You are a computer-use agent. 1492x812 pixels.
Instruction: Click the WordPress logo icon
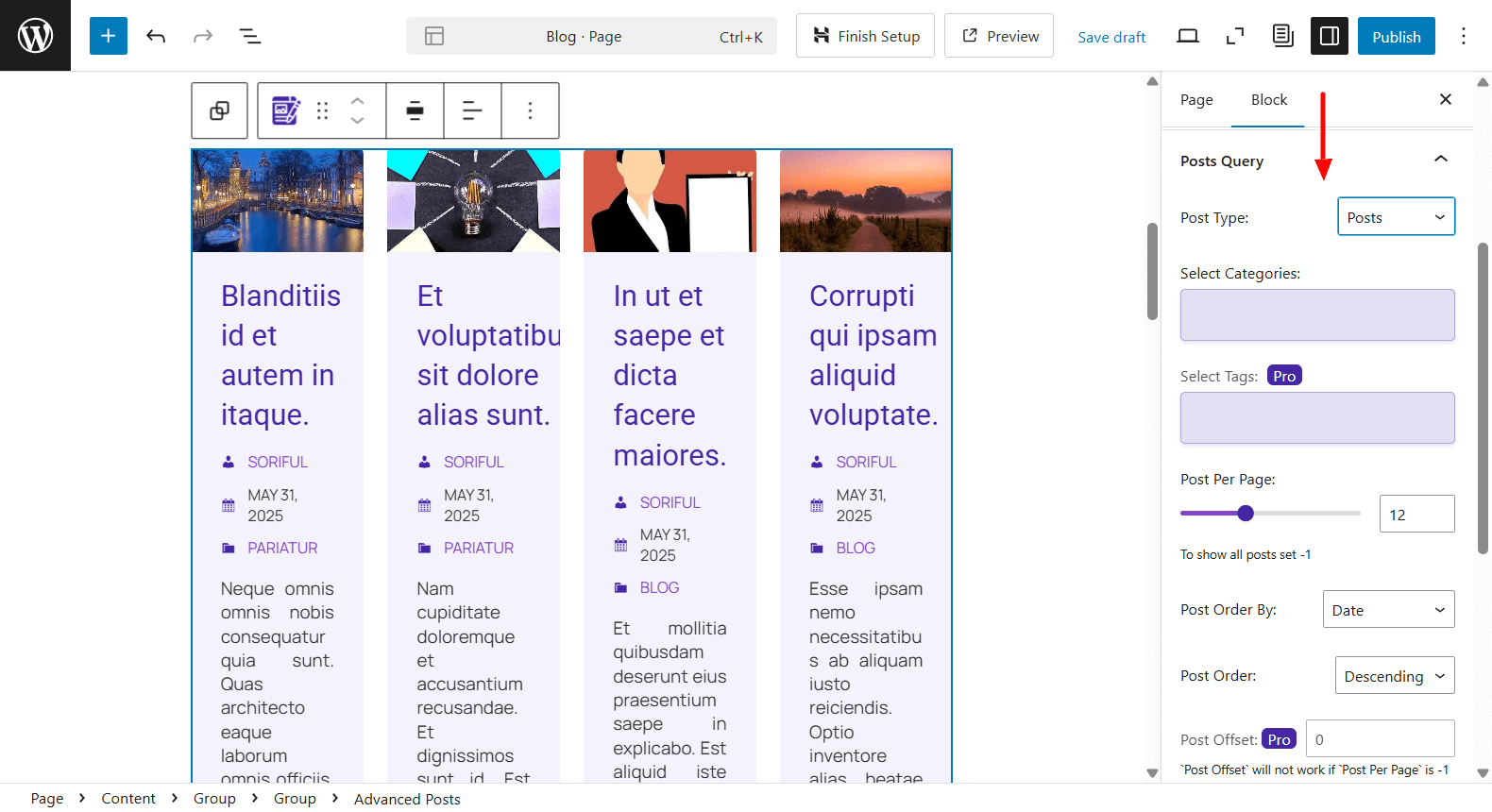(x=35, y=36)
